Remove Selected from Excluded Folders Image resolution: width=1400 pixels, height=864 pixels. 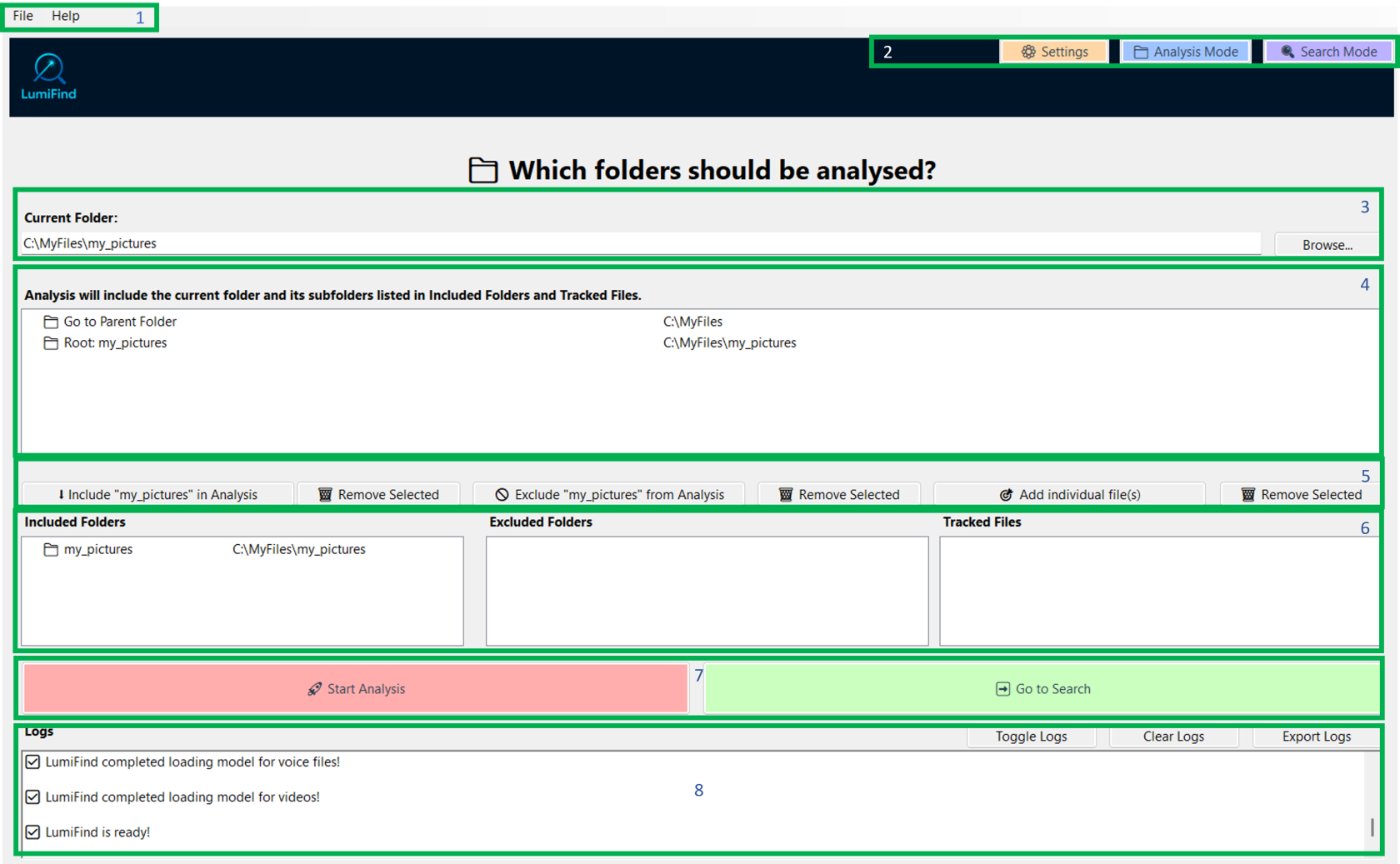[839, 494]
